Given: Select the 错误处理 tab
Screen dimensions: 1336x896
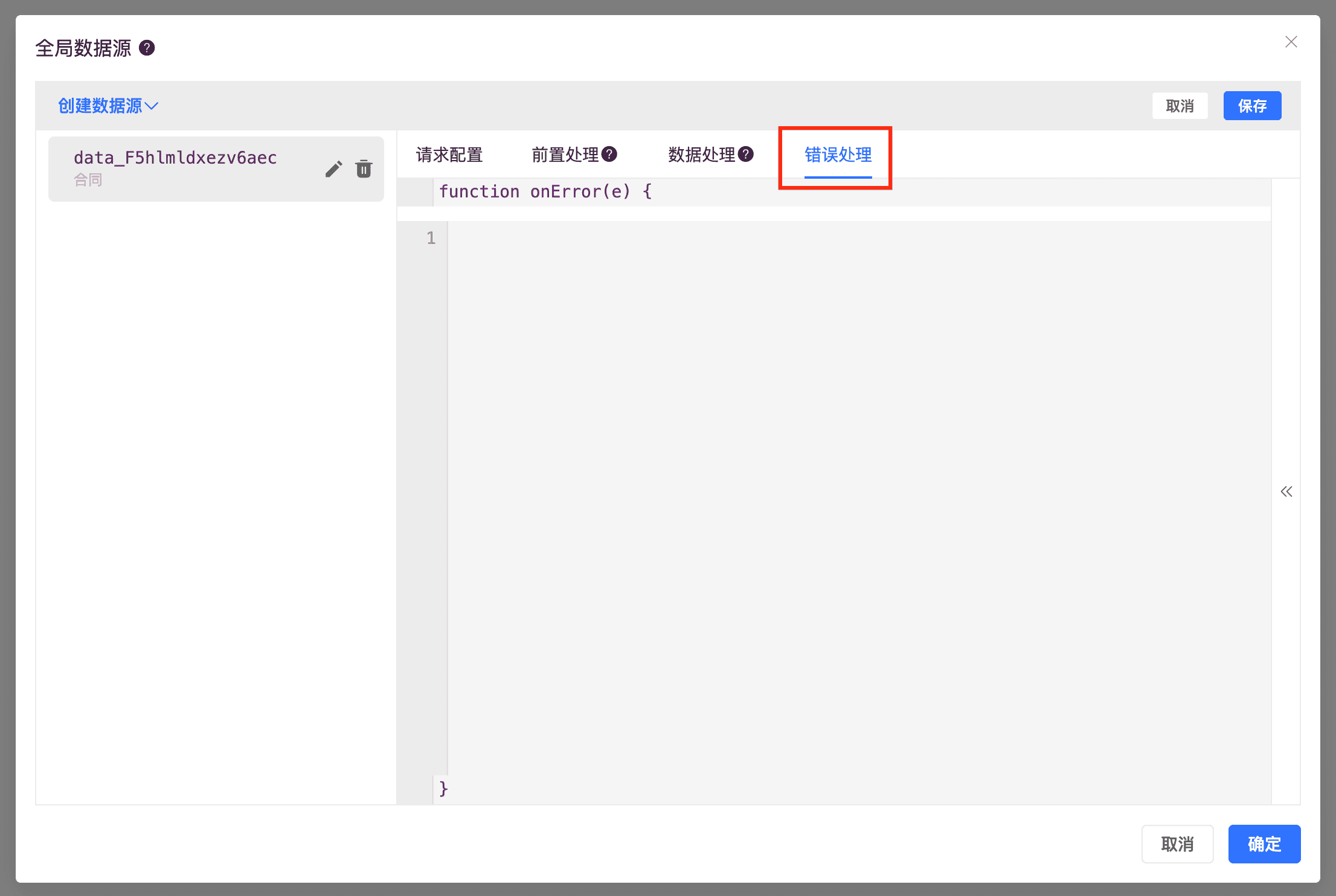Looking at the screenshot, I should point(838,155).
